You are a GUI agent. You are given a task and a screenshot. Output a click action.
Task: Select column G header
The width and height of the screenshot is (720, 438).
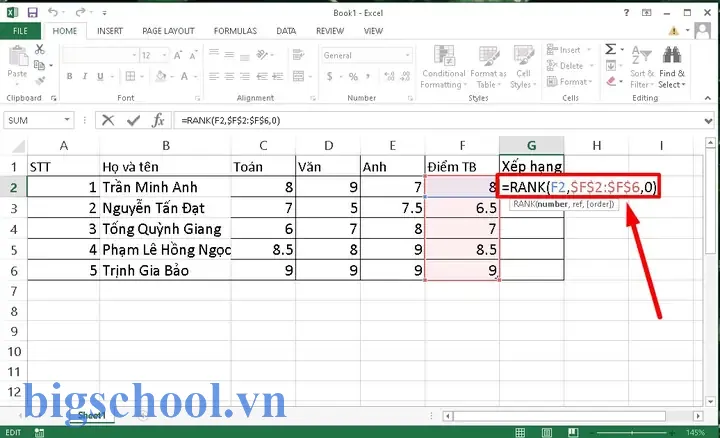[x=531, y=146]
